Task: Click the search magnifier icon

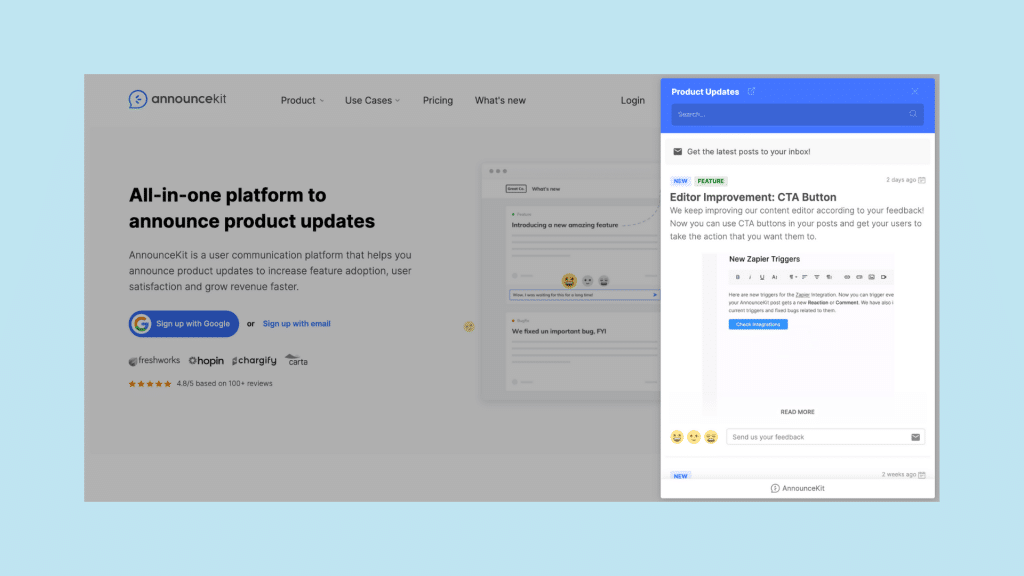Action: click(x=913, y=114)
